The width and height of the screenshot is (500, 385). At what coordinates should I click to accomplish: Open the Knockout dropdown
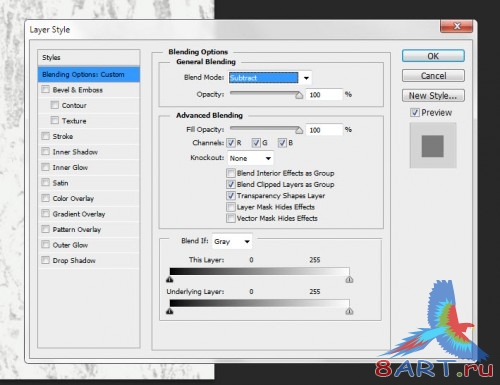[x=250, y=158]
